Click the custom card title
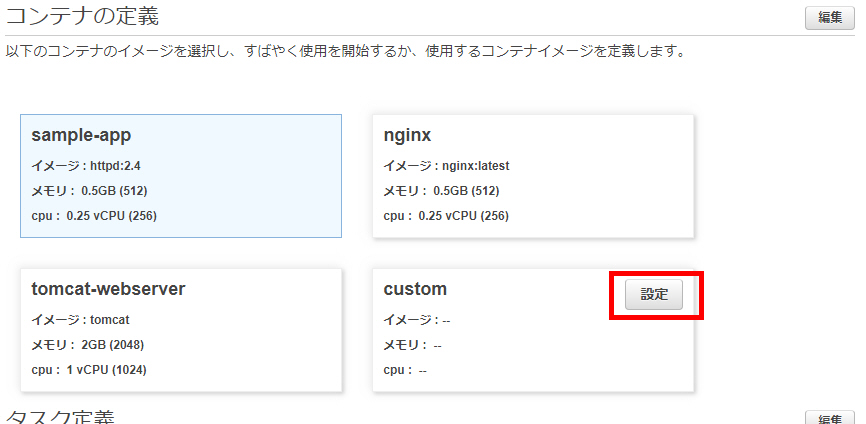866x424 pixels. pos(415,289)
